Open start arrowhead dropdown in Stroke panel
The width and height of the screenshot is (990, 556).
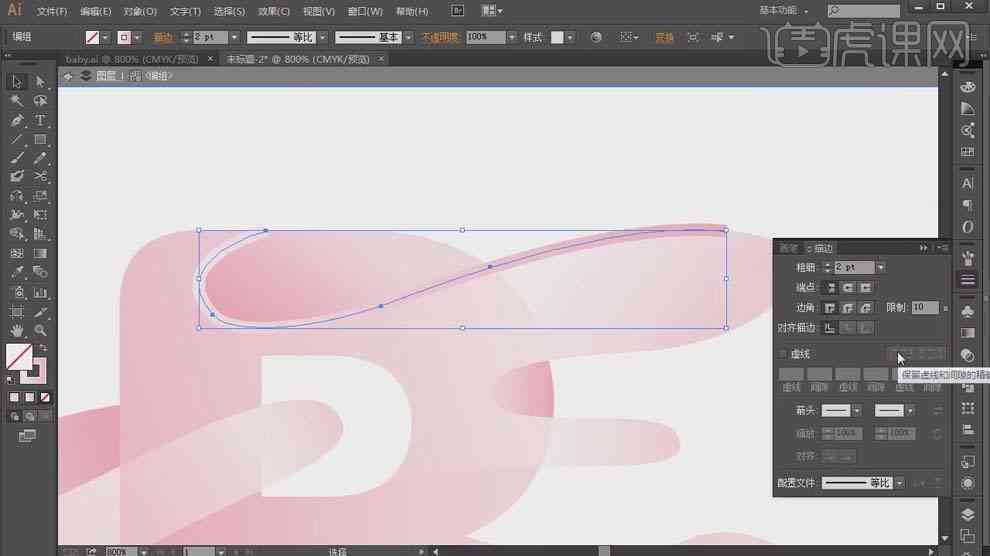pyautogui.click(x=857, y=411)
